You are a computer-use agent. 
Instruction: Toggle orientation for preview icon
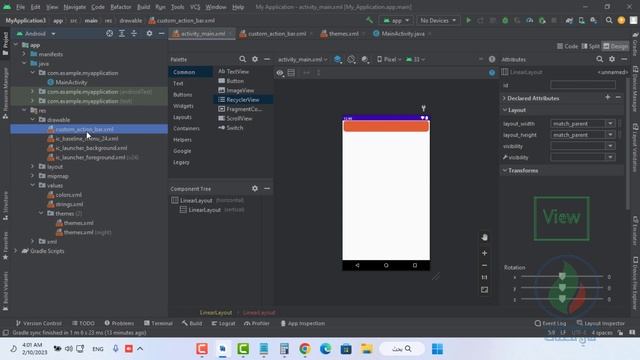pyautogui.click(x=351, y=59)
